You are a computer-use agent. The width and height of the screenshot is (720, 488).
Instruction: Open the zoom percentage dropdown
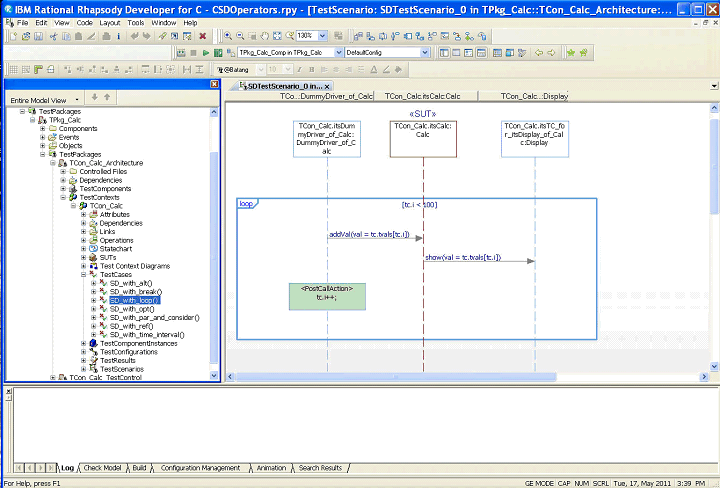click(x=323, y=36)
